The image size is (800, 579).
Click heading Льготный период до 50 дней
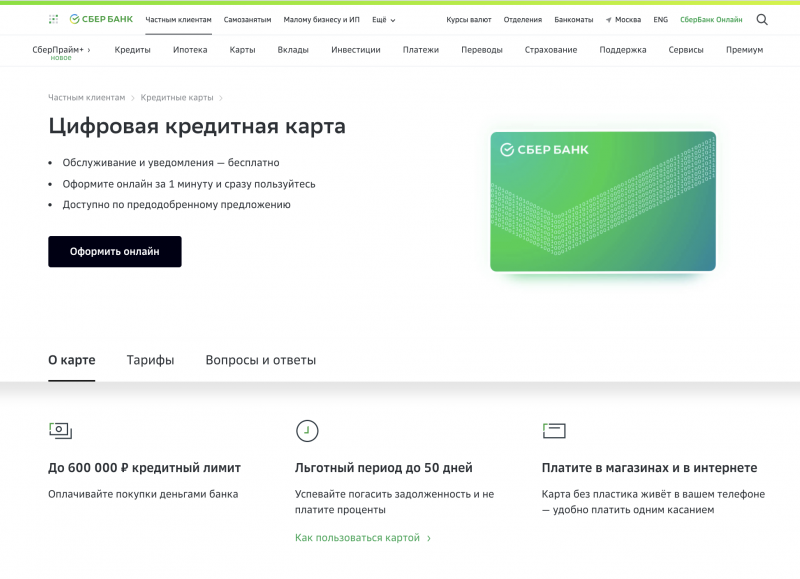coord(384,468)
